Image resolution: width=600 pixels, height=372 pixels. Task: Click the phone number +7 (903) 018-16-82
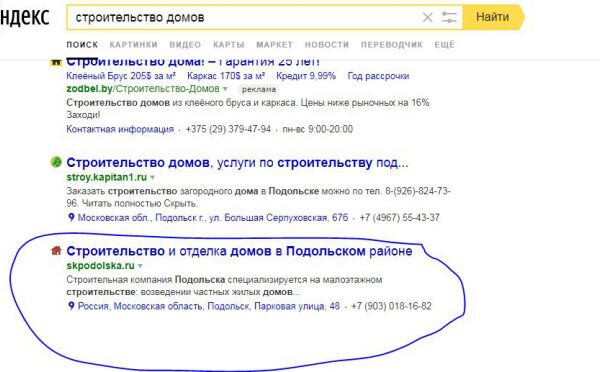[x=391, y=306]
